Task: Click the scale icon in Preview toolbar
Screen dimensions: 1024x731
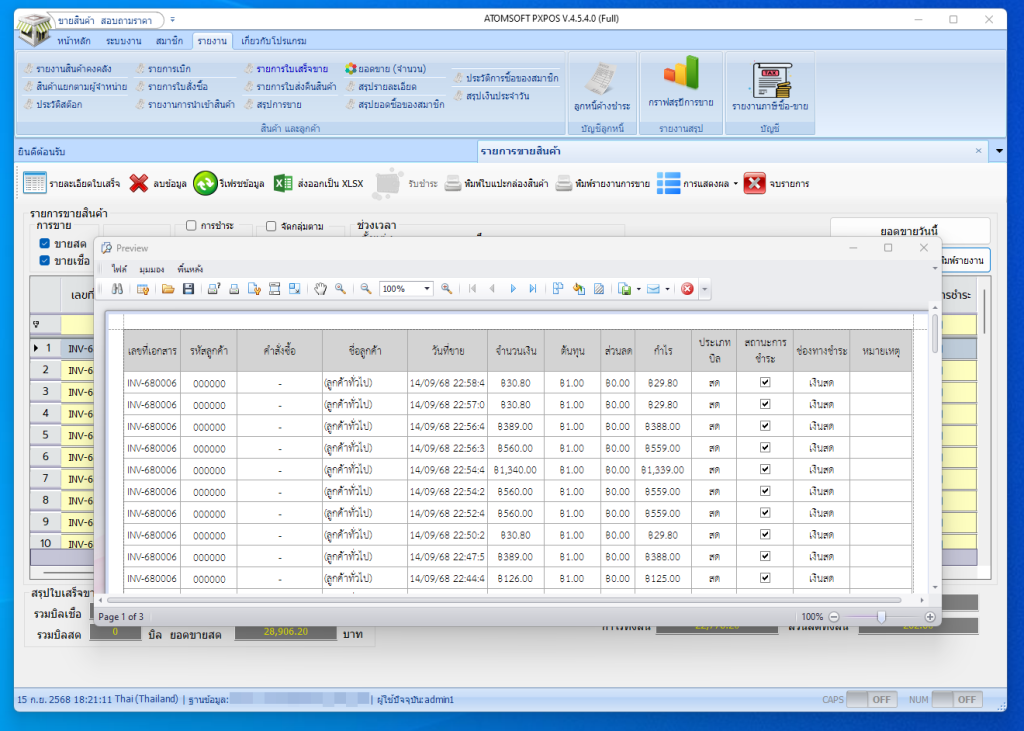Action: tap(295, 289)
